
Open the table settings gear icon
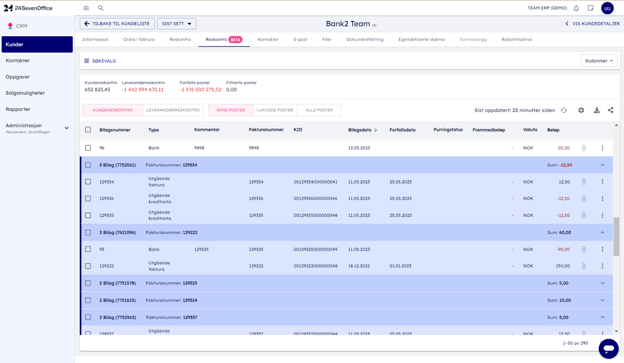point(581,110)
